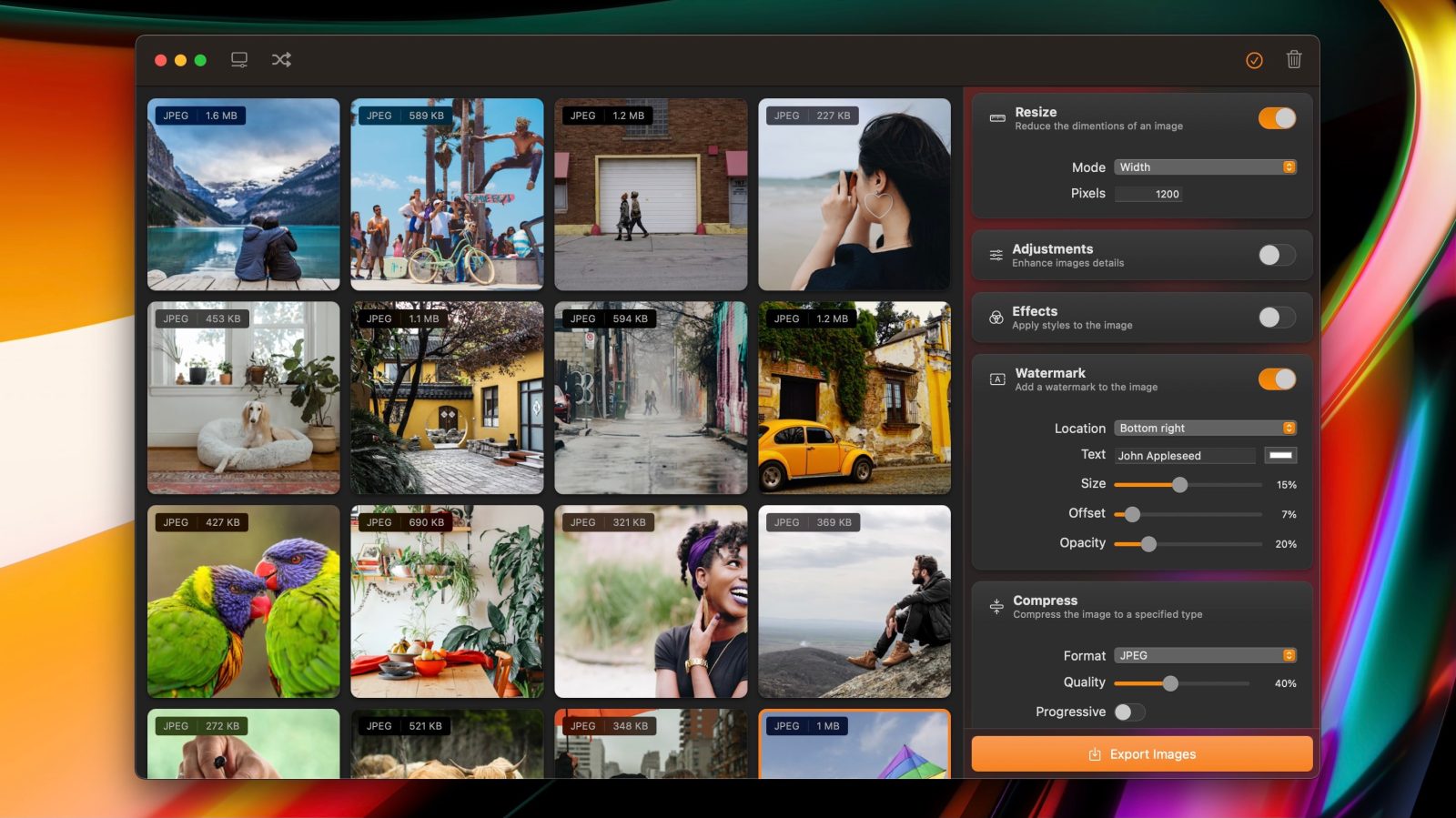Viewport: 1456px width, 818px height.
Task: Select the yellow Beetle car thumbnail
Action: click(854, 399)
